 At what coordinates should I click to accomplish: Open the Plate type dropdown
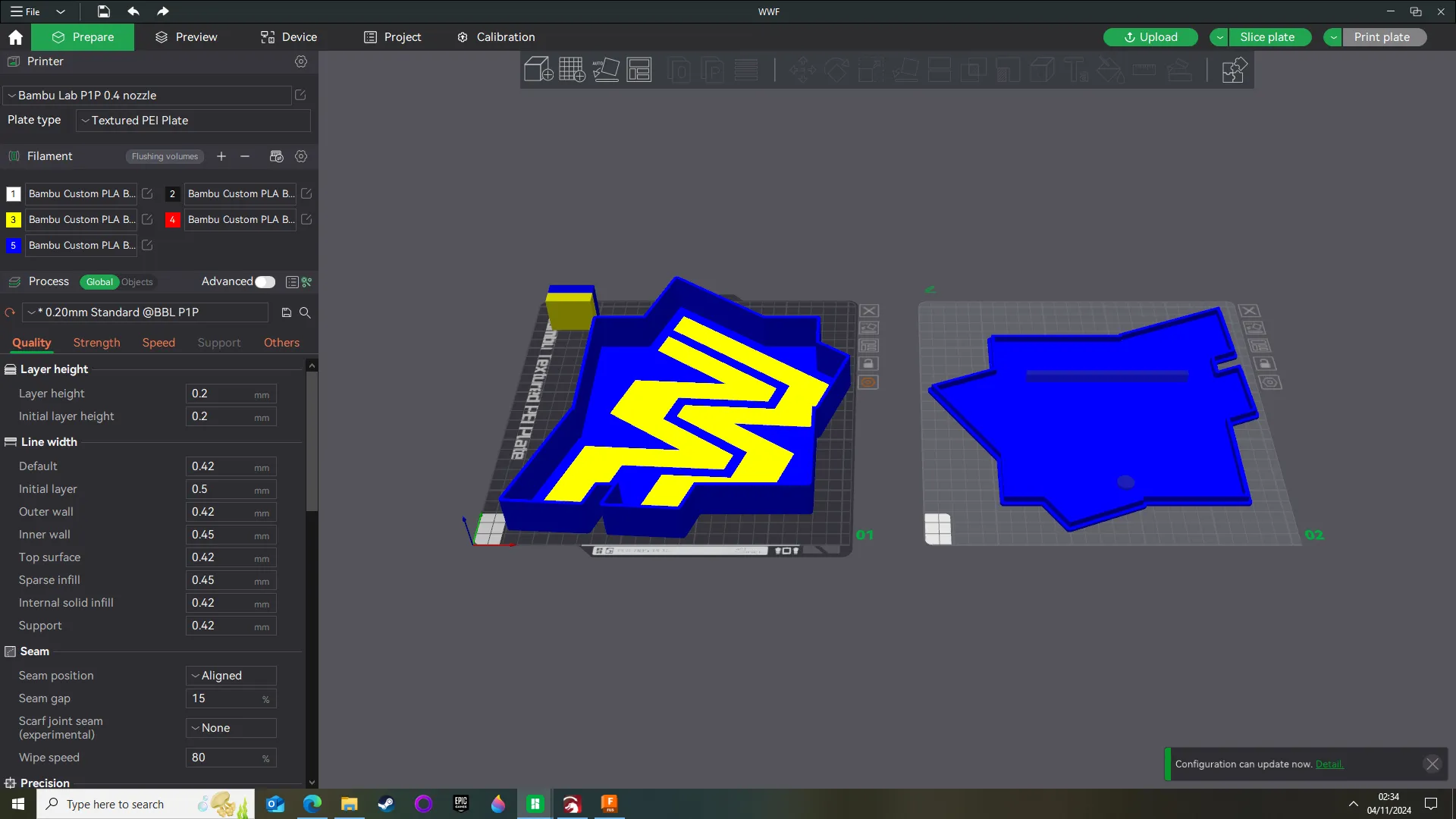[193, 121]
